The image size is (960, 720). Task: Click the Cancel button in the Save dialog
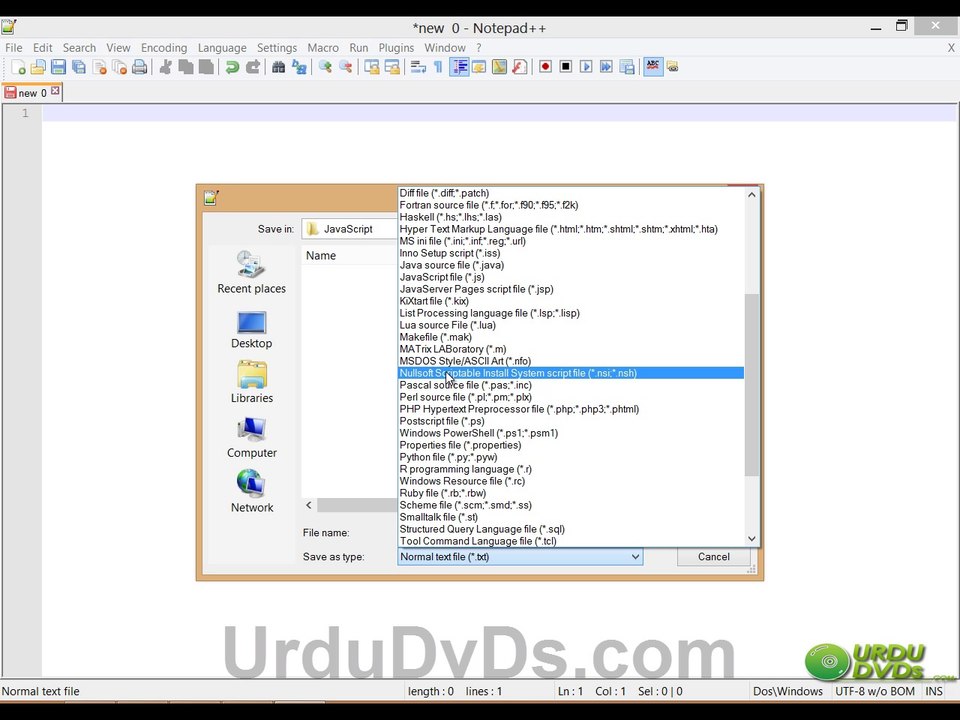tap(713, 557)
